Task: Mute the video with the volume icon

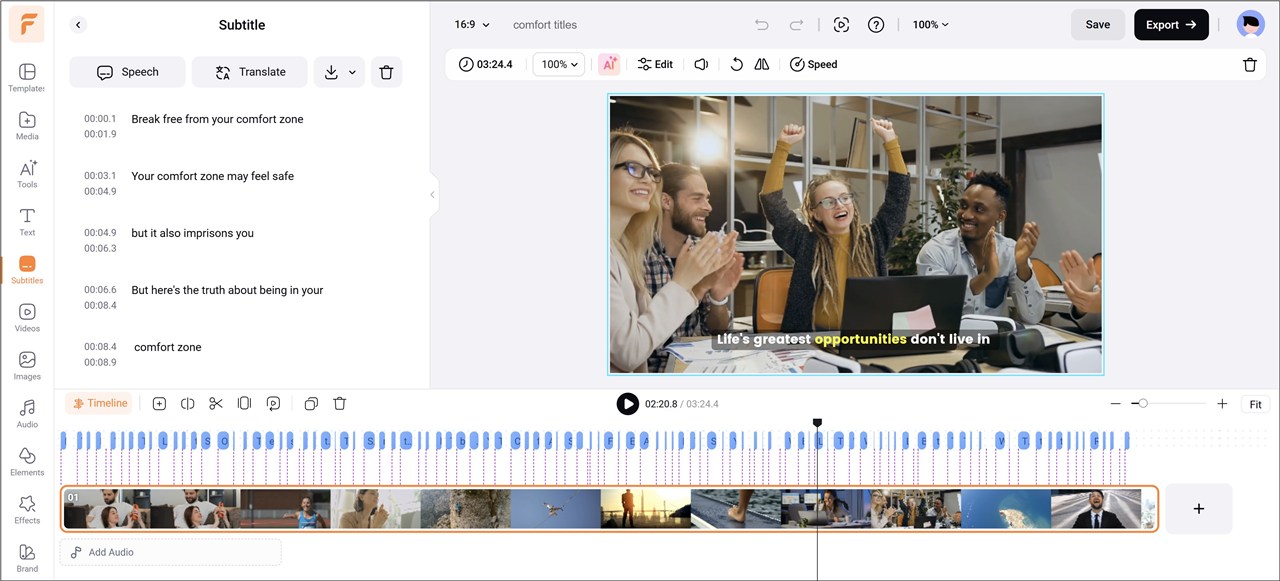Action: (x=701, y=64)
